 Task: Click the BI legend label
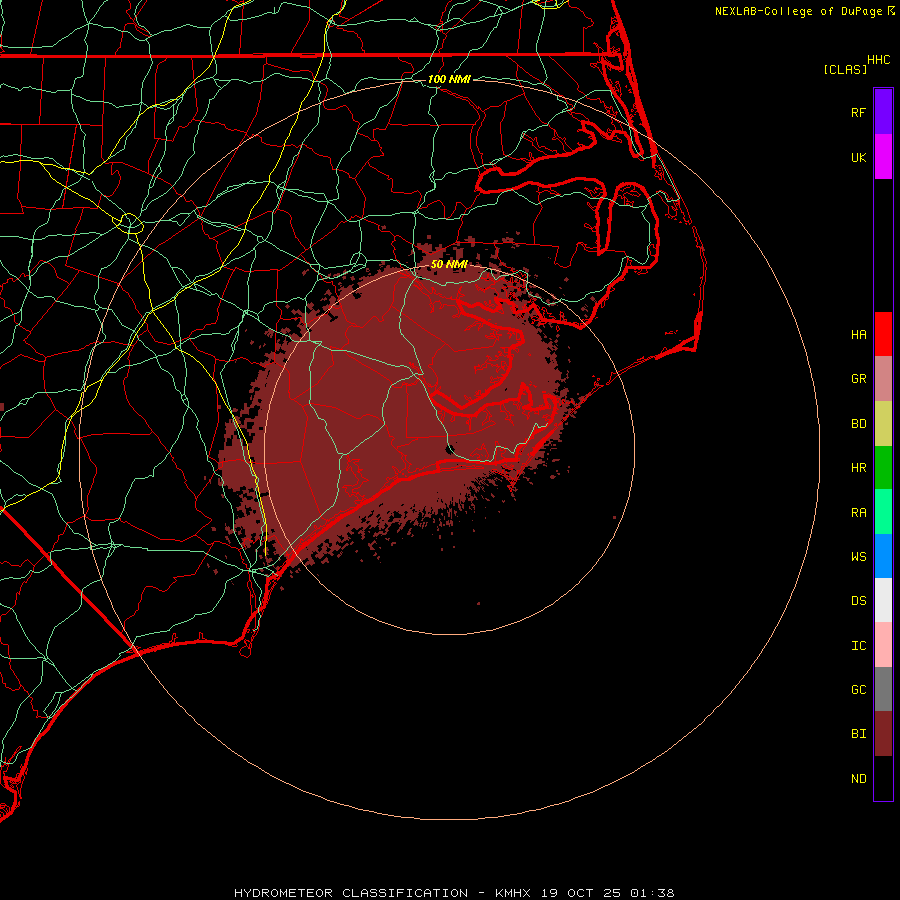[x=859, y=734]
